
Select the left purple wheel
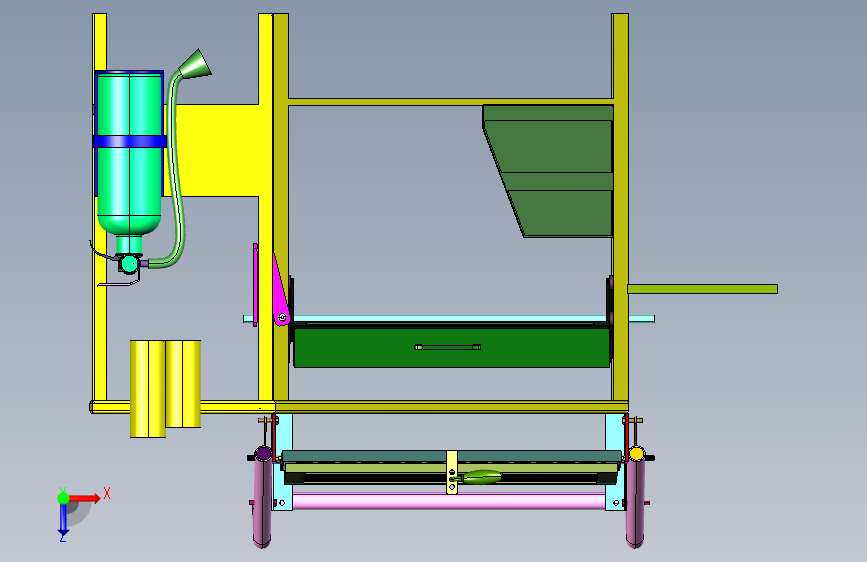[262, 502]
